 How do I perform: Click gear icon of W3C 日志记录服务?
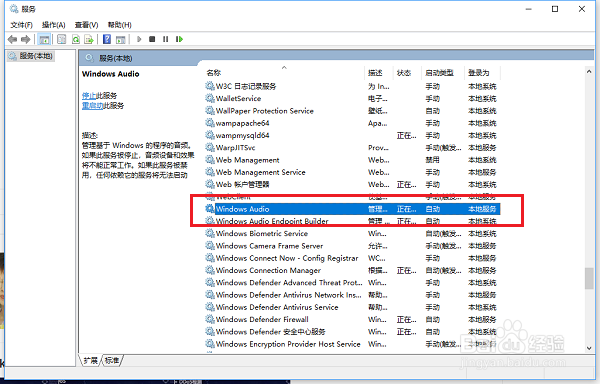(x=210, y=86)
